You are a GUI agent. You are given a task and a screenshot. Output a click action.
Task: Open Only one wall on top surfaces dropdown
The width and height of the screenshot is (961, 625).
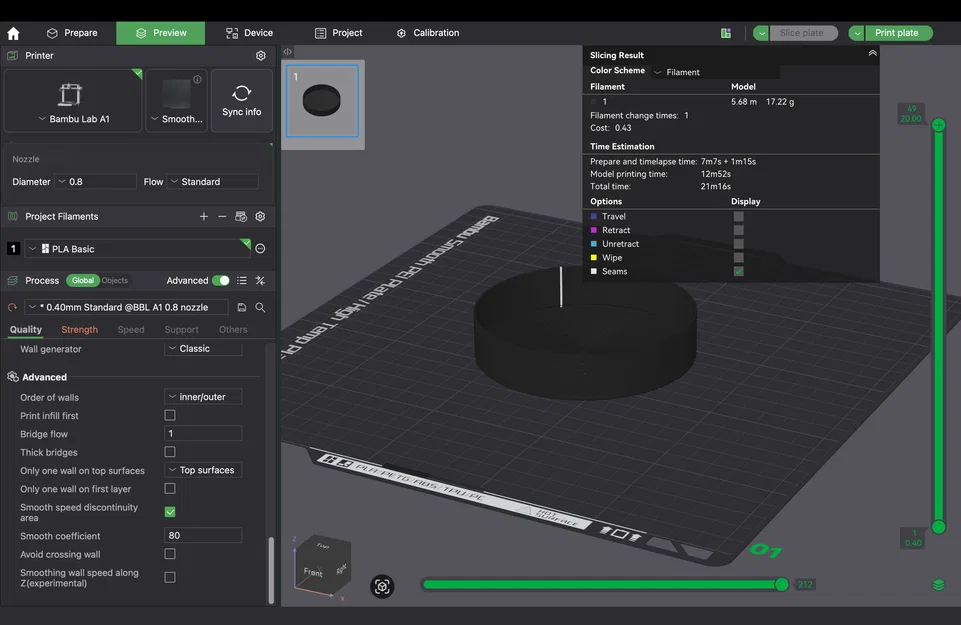[203, 470]
